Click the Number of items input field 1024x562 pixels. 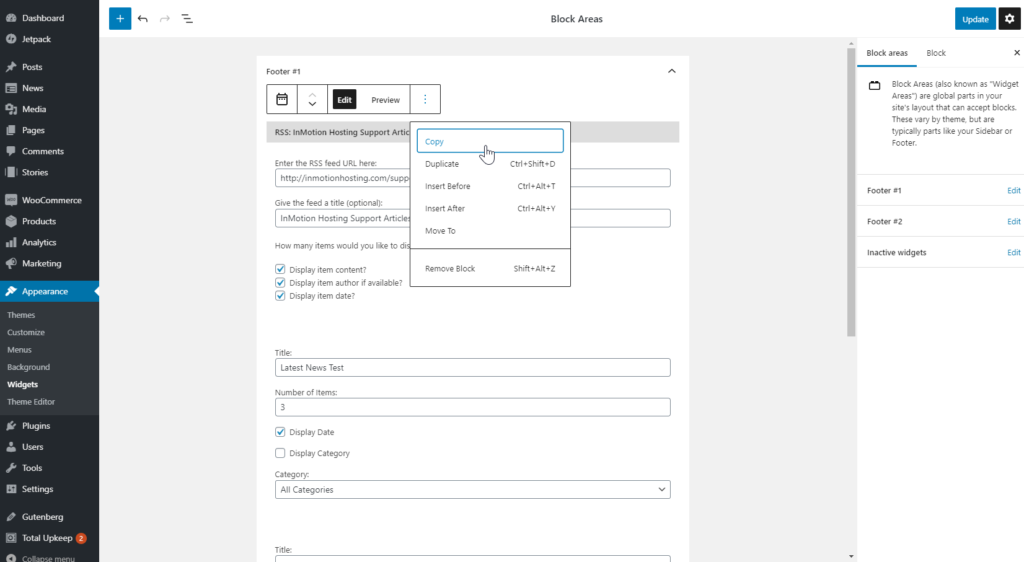pos(472,408)
